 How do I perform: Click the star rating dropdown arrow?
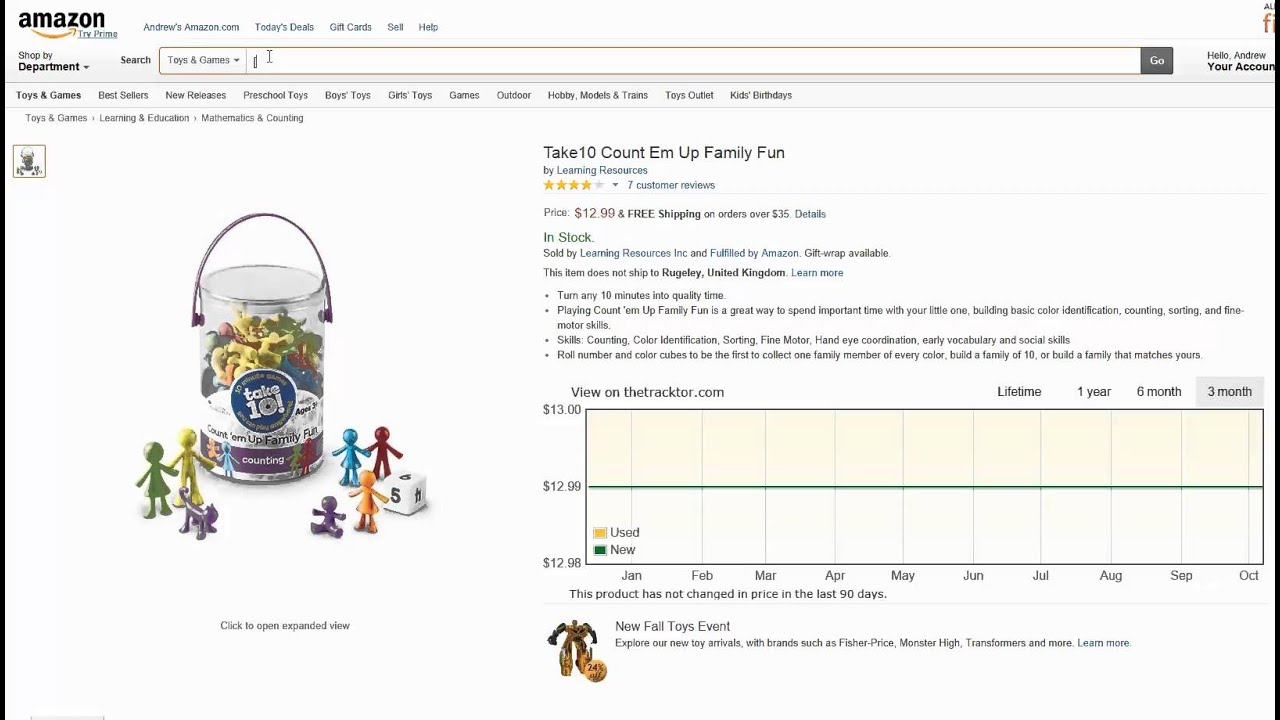point(615,185)
